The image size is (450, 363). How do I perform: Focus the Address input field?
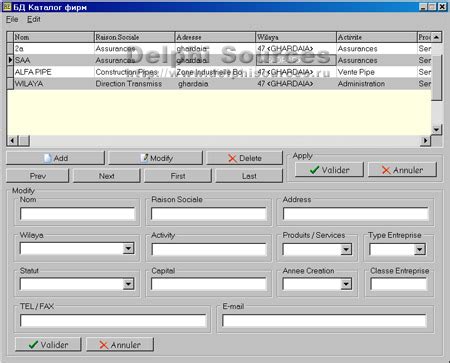tap(356, 214)
